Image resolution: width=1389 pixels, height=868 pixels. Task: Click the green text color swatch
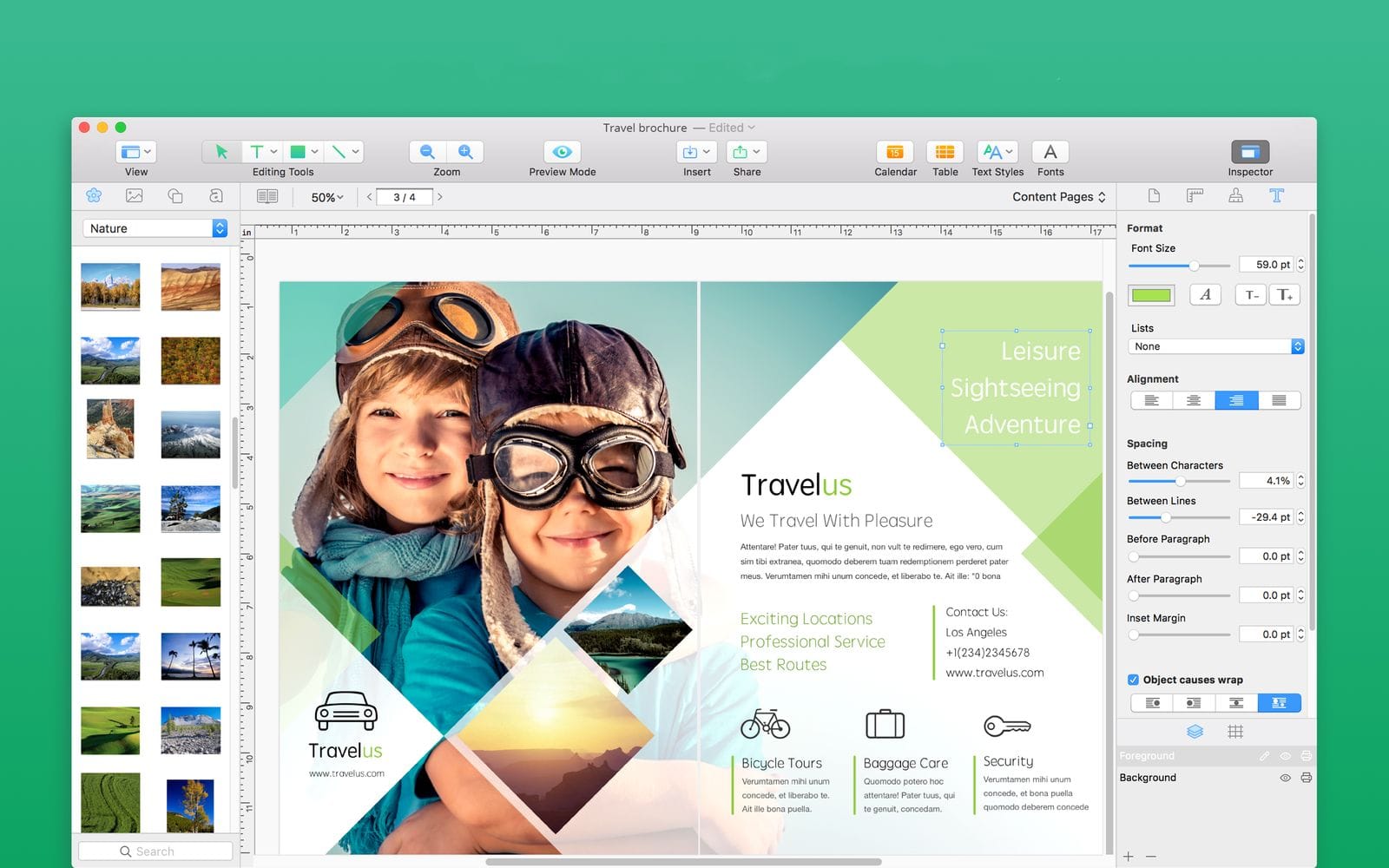pos(1151,295)
